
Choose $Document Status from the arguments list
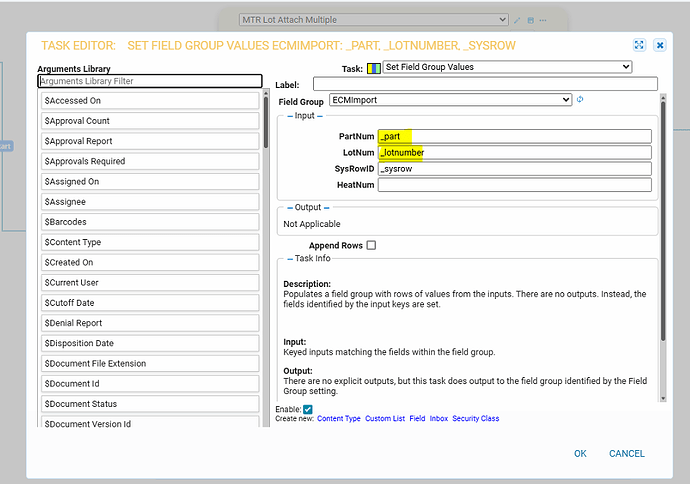150,404
